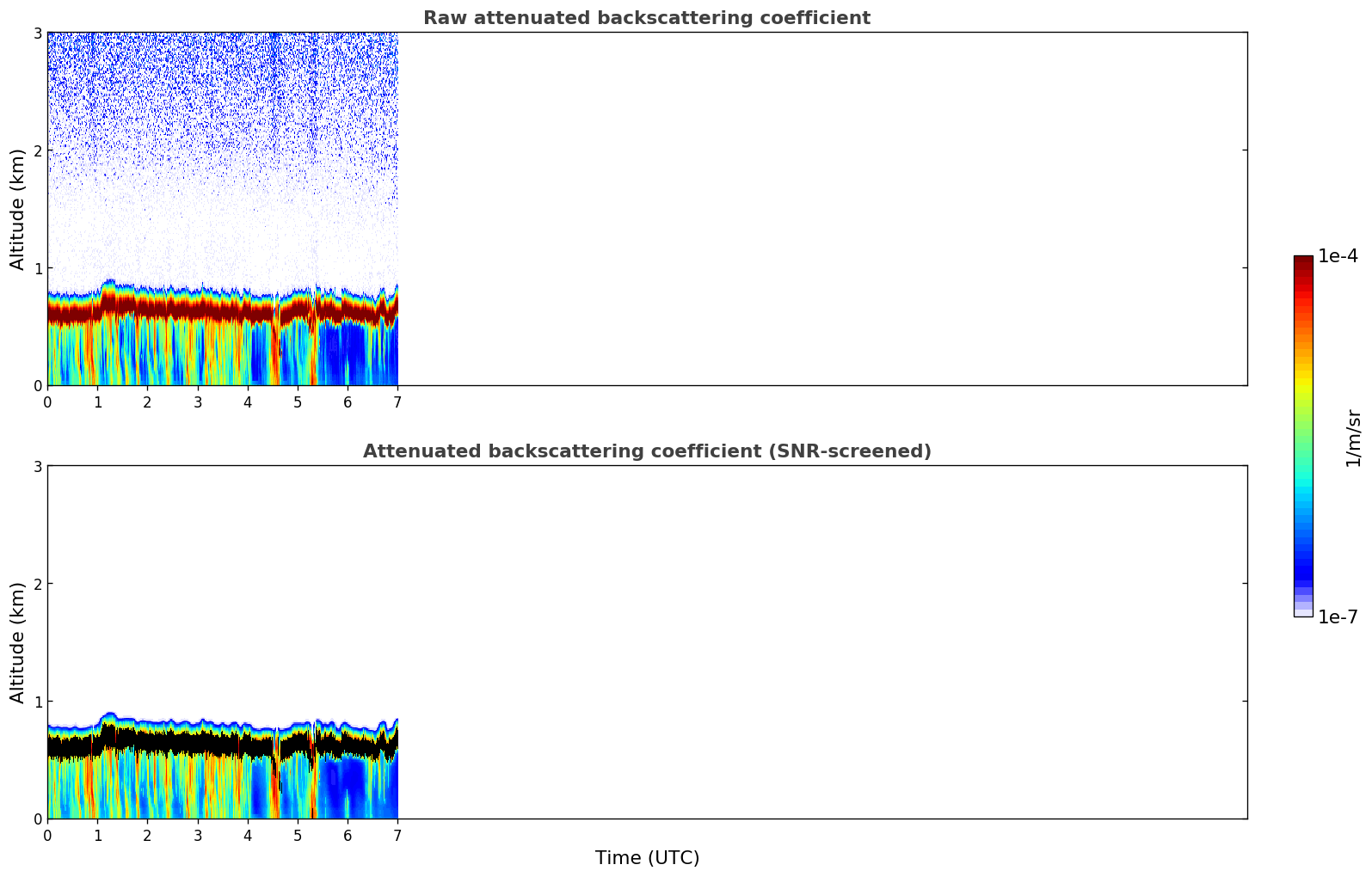Click the 1/m/sr units label

pos(1353,437)
